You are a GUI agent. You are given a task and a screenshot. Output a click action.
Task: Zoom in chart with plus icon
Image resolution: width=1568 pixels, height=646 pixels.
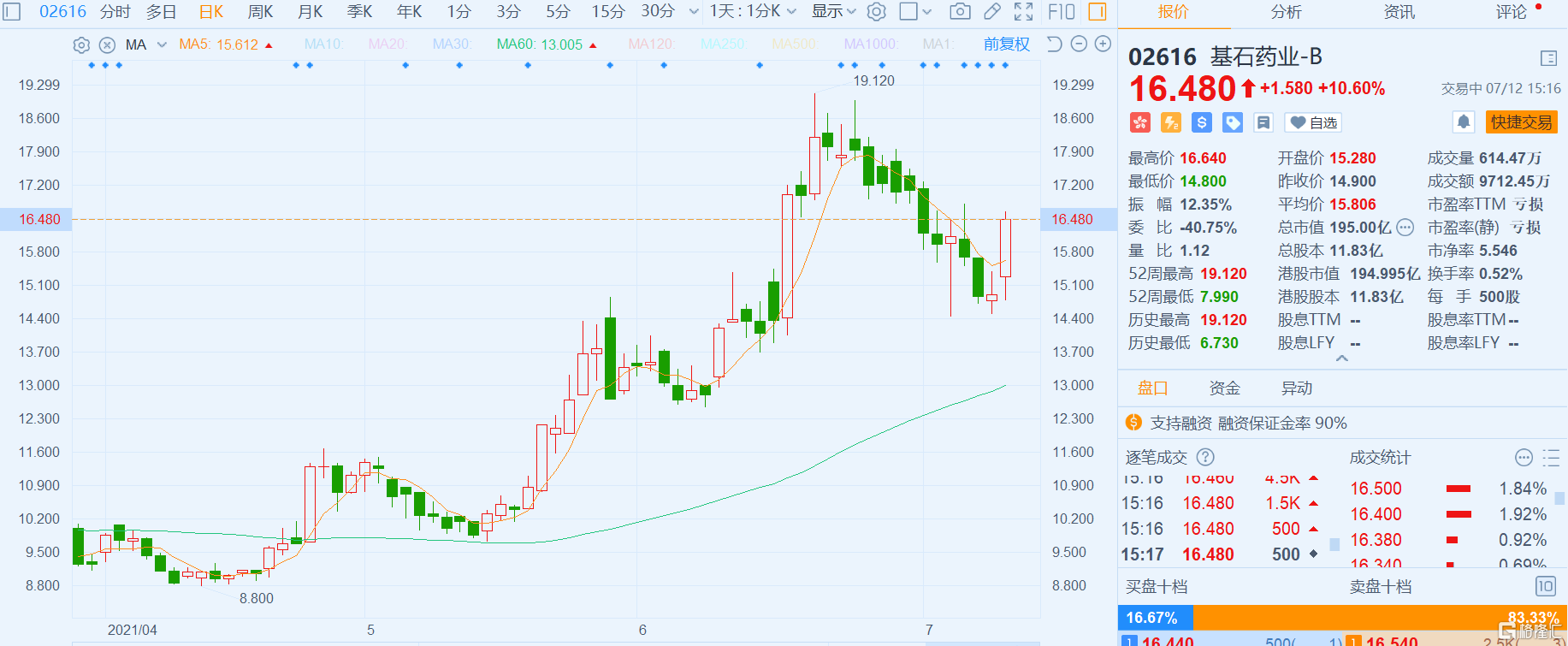tap(1104, 44)
